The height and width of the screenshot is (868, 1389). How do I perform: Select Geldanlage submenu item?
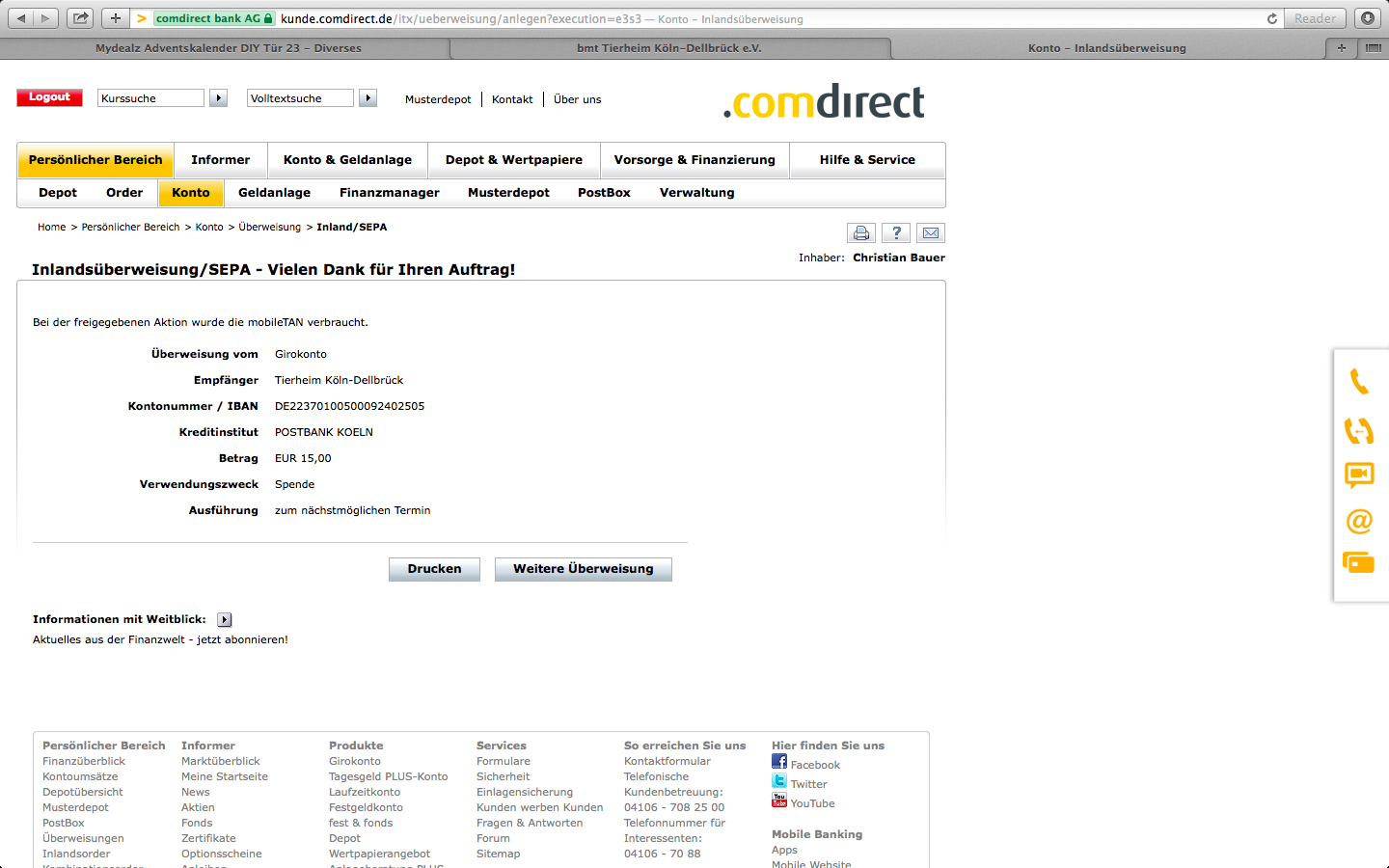click(275, 193)
